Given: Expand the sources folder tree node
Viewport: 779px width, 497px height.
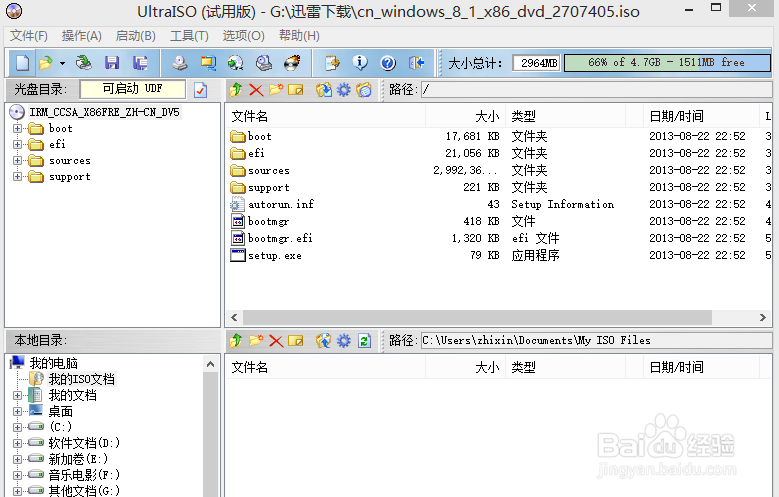Looking at the screenshot, I should pos(17,161).
